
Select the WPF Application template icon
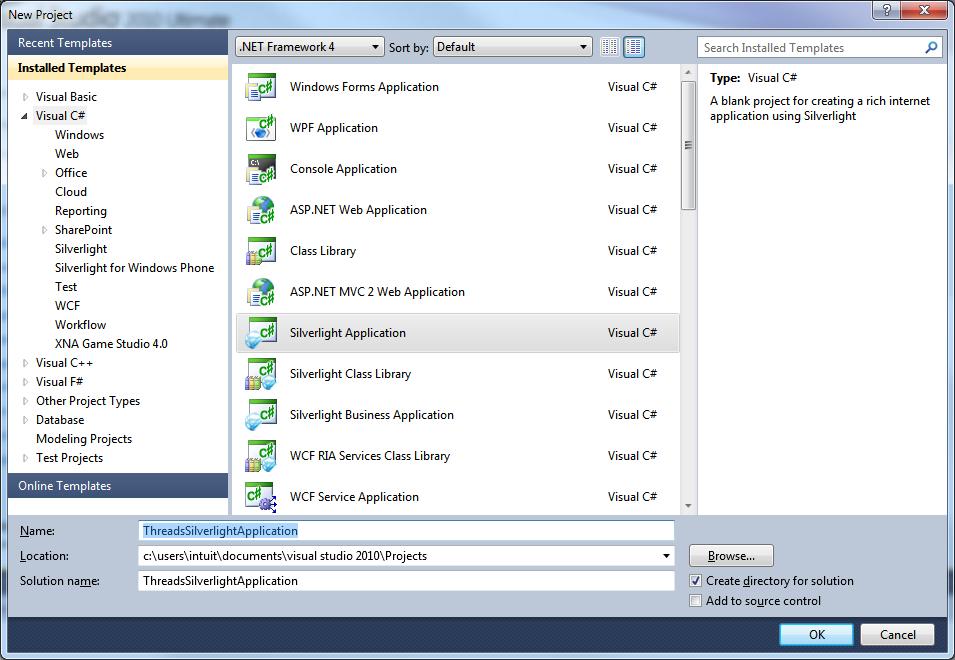point(261,128)
